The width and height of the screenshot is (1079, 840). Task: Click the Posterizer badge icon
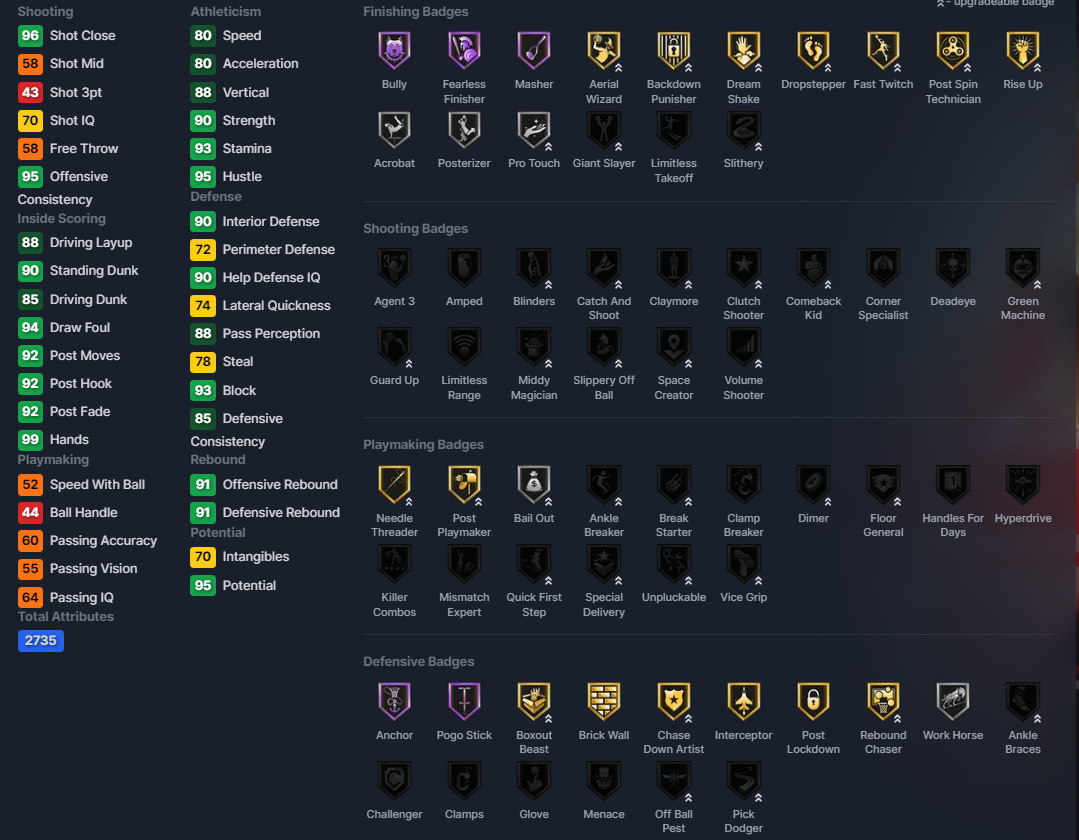464,129
